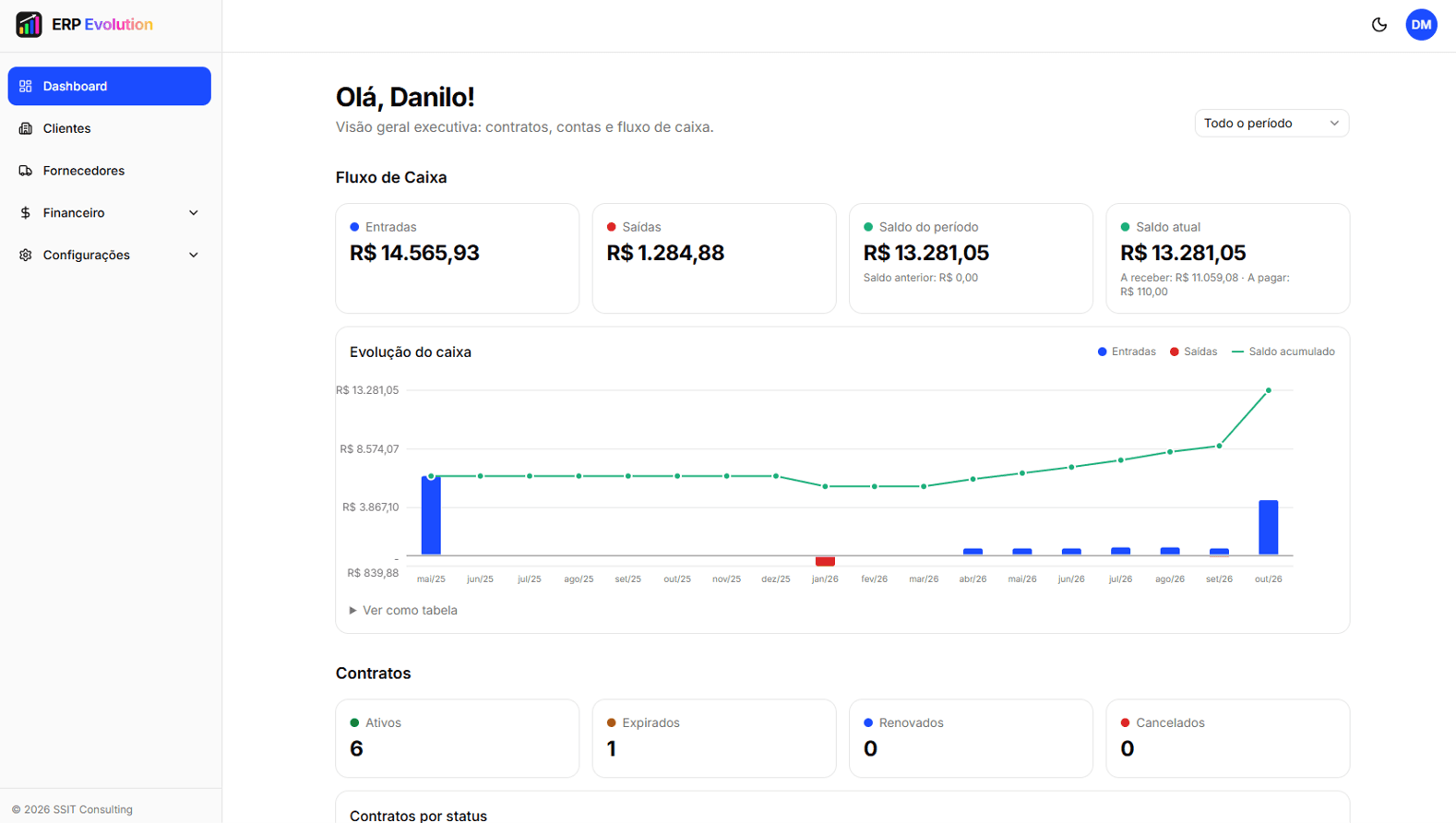Screen dimensions: 1456x823
Task: Click the R$ 8.574,07 axis label
Action: tap(369, 449)
